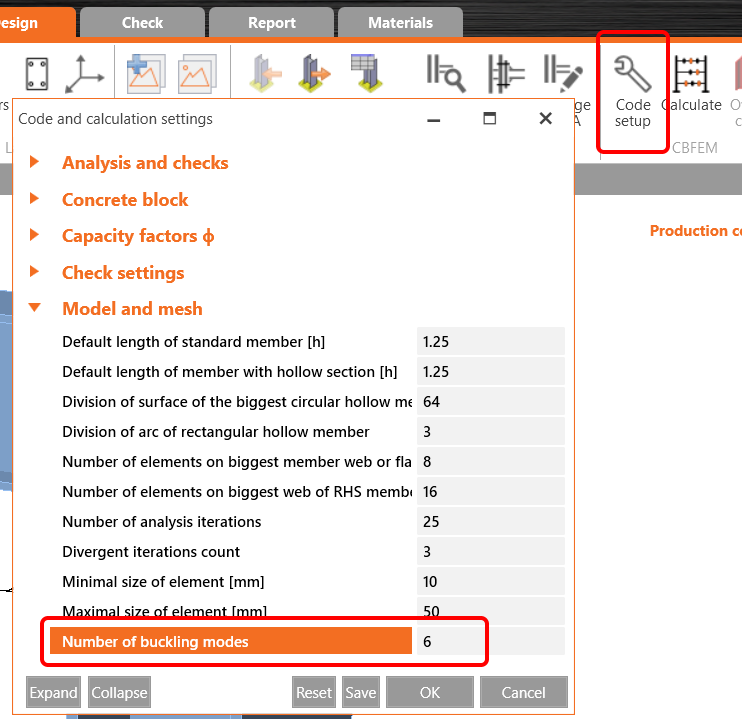
Task: Switch to the Check tab
Action: click(x=142, y=23)
